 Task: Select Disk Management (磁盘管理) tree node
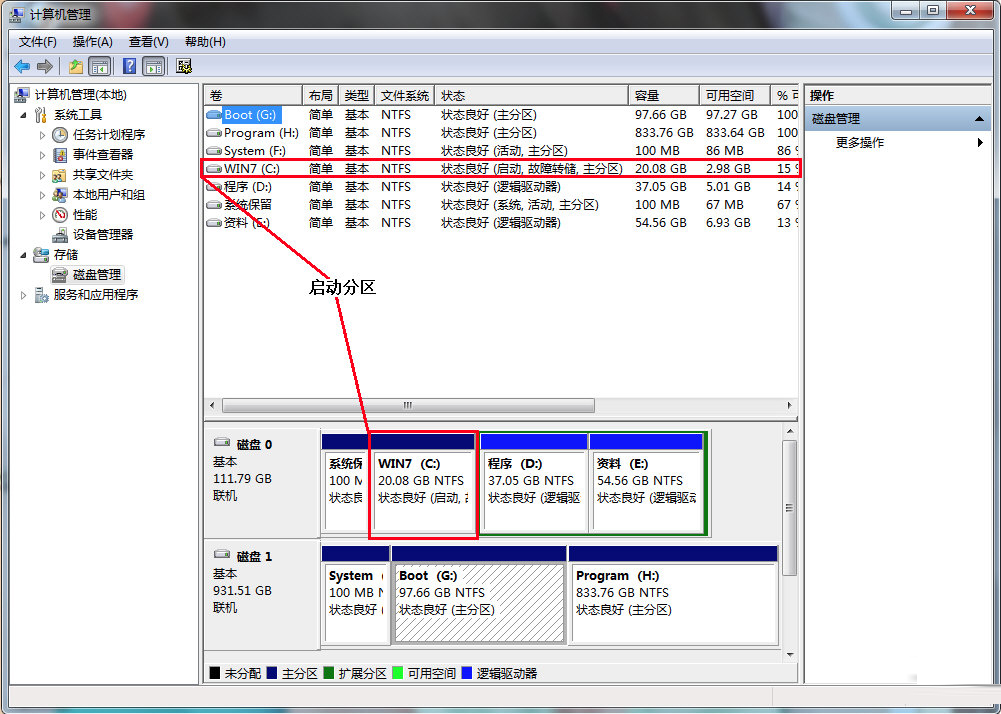point(97,274)
